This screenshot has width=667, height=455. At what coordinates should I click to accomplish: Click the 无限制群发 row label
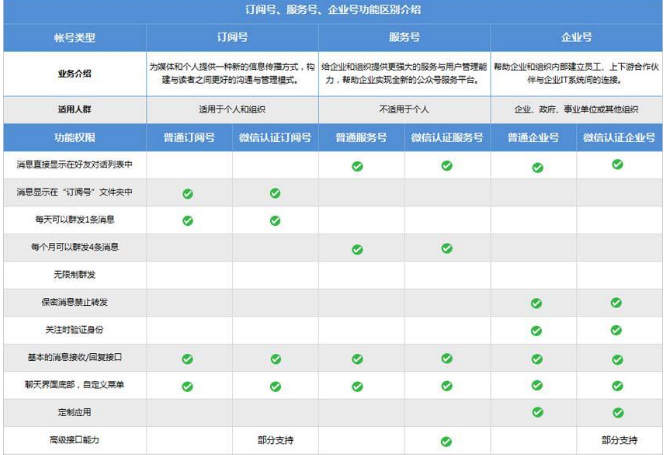click(75, 275)
